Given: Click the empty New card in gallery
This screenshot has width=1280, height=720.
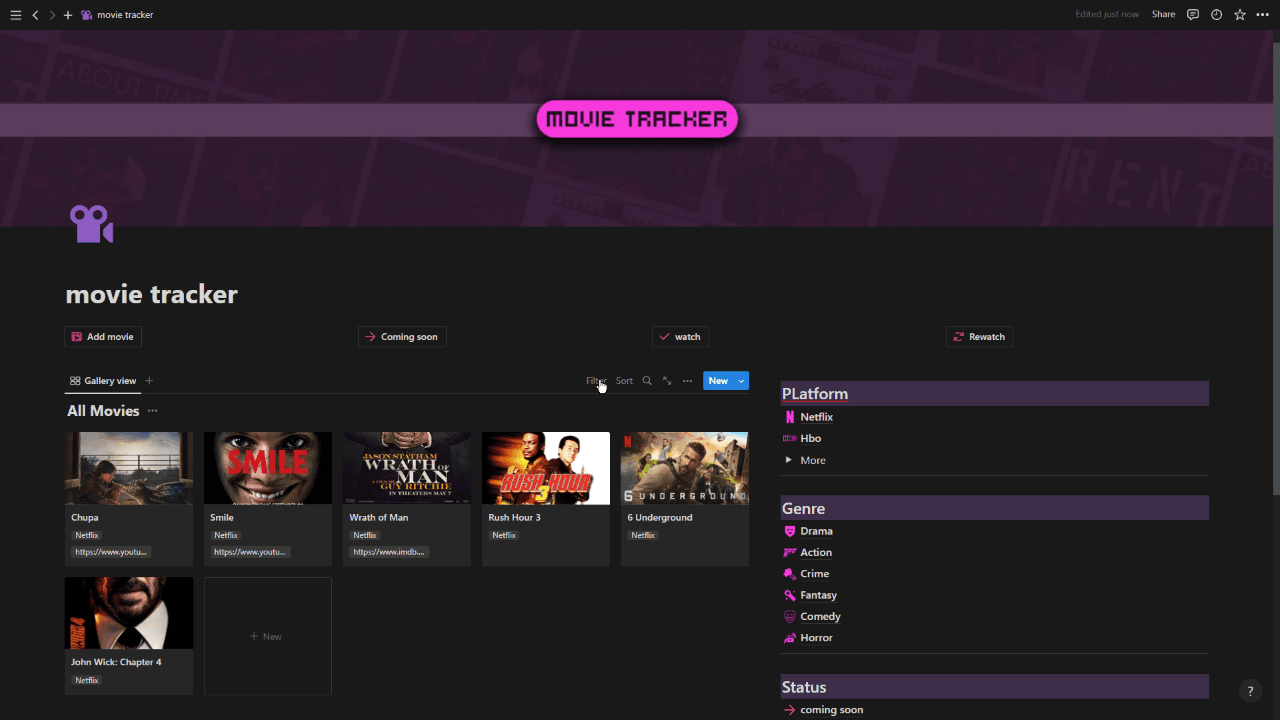Looking at the screenshot, I should click(267, 636).
